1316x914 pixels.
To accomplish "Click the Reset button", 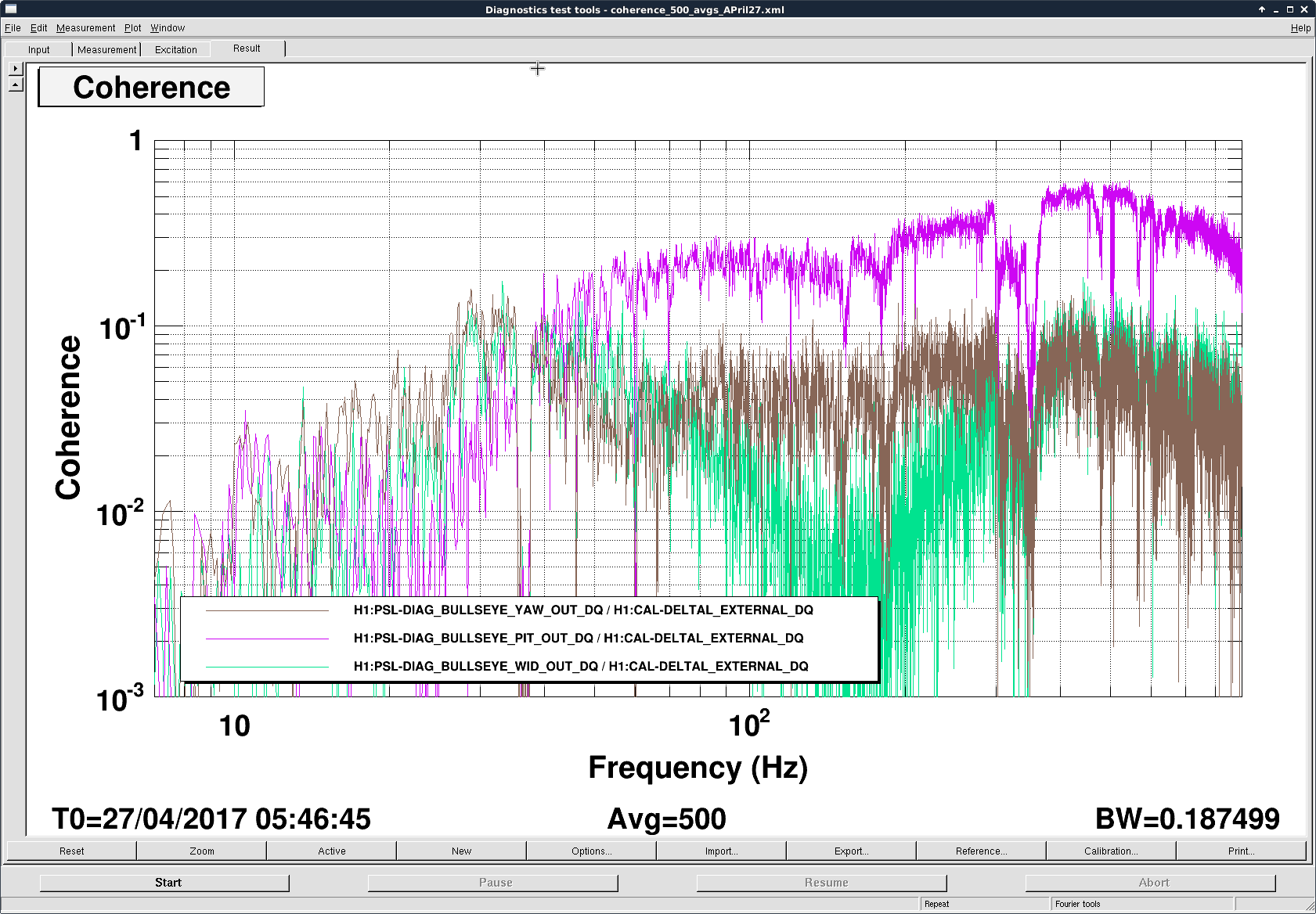I will [72, 851].
